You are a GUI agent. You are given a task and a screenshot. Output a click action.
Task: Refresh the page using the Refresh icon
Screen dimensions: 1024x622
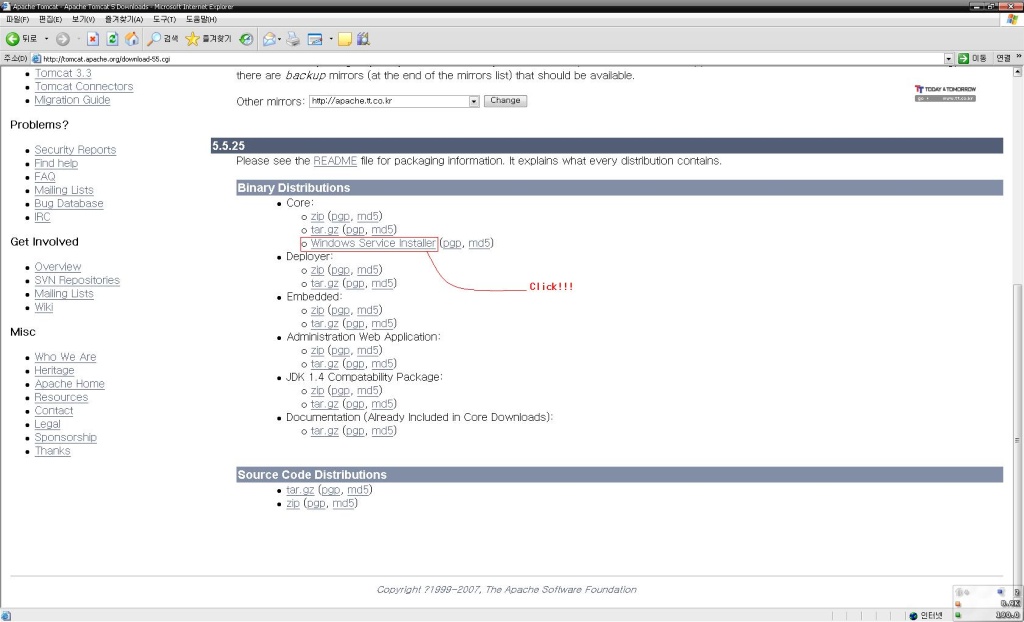112,39
